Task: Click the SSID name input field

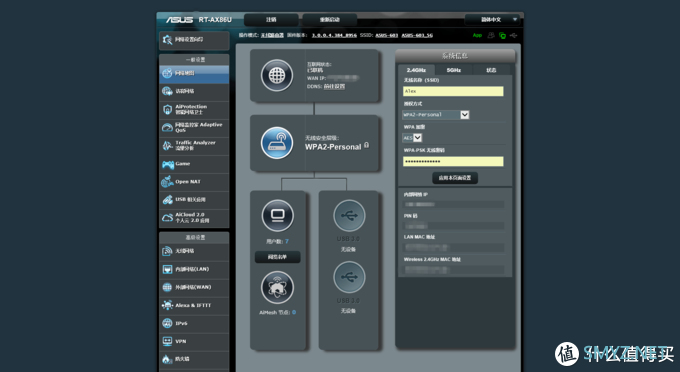Action: click(453, 91)
